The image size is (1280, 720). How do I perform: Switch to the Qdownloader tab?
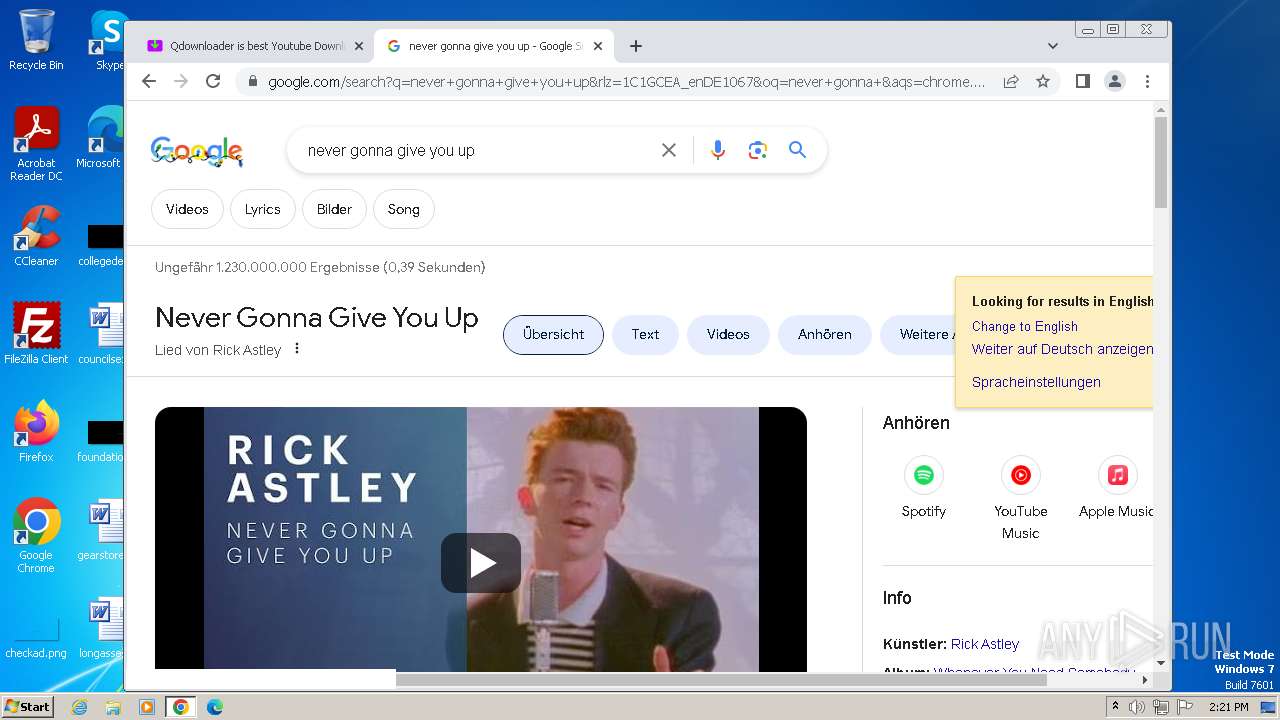pos(248,46)
